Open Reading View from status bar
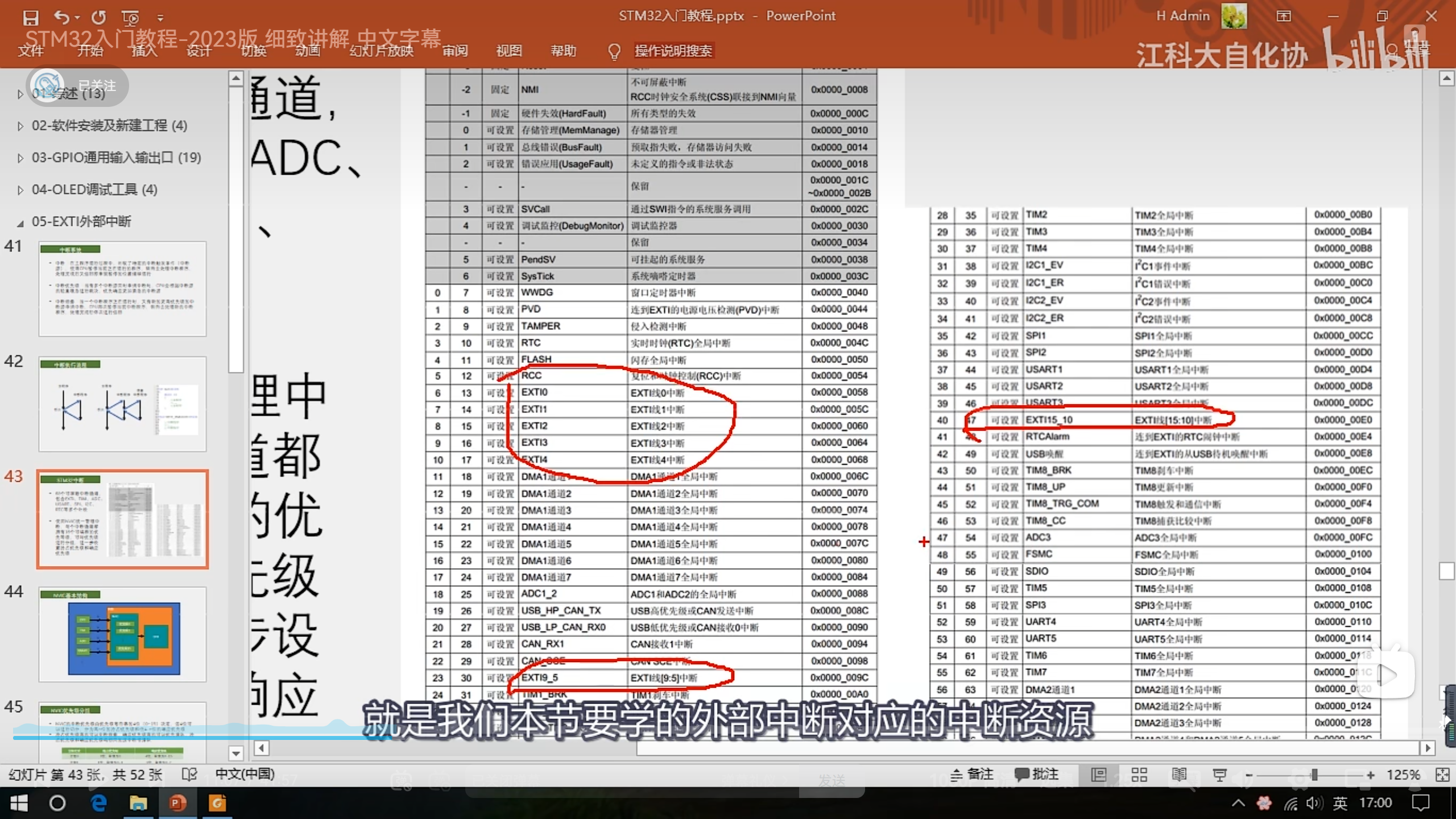Viewport: 1456px width, 819px height. point(1179,775)
